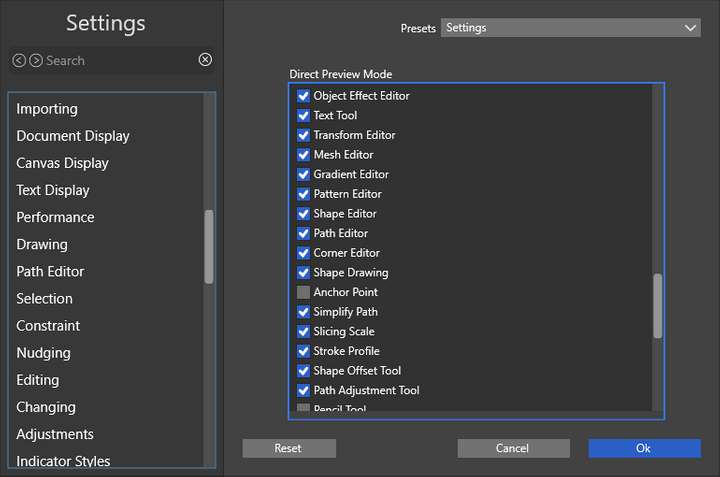The height and width of the screenshot is (477, 720).
Task: Open the Importing settings category
Action: click(x=47, y=109)
